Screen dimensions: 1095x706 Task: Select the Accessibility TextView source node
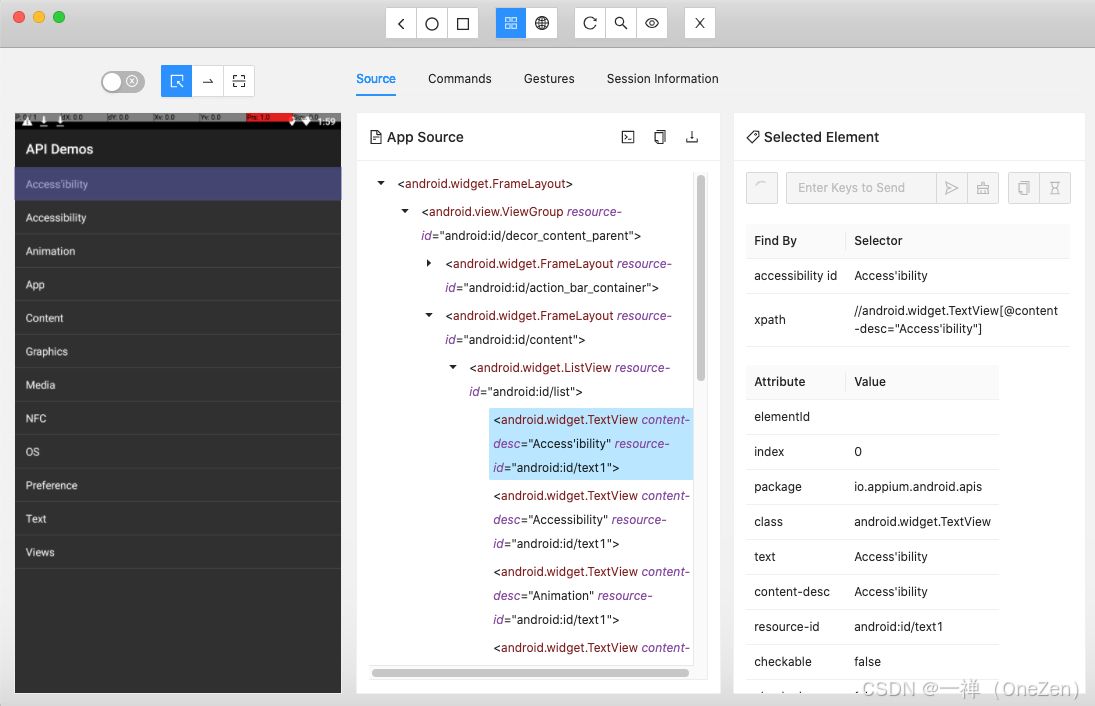591,520
